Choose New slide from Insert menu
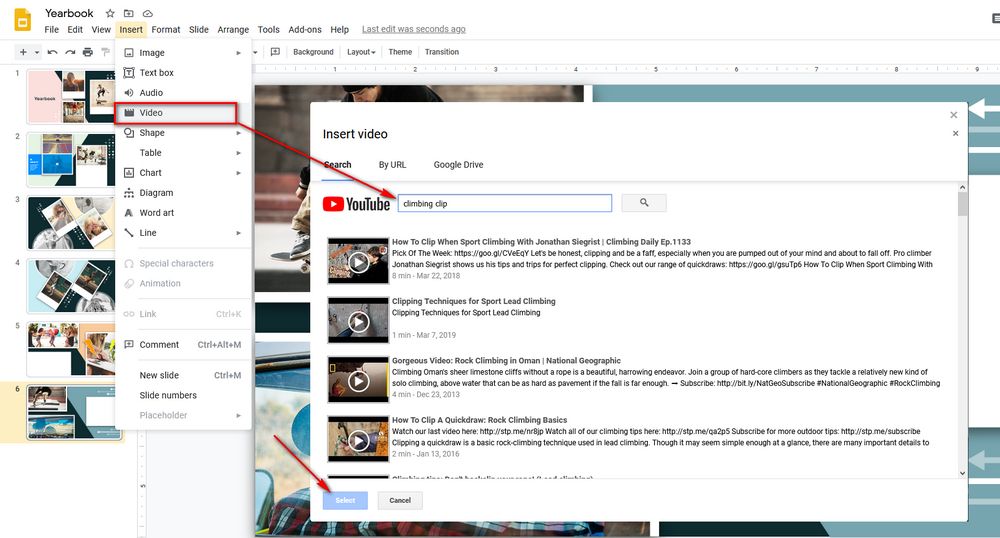The height and width of the screenshot is (538, 1000). [x=183, y=375]
